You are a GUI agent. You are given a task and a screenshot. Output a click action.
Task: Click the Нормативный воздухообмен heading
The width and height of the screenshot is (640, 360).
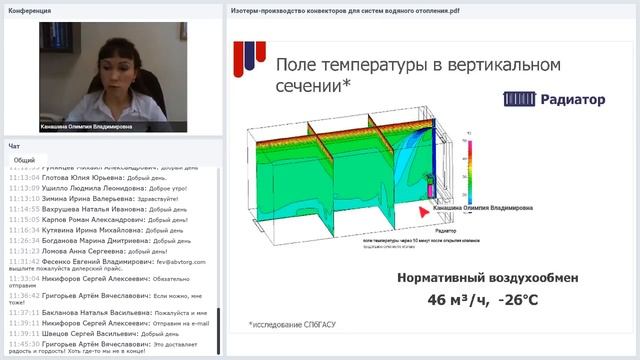click(x=488, y=278)
